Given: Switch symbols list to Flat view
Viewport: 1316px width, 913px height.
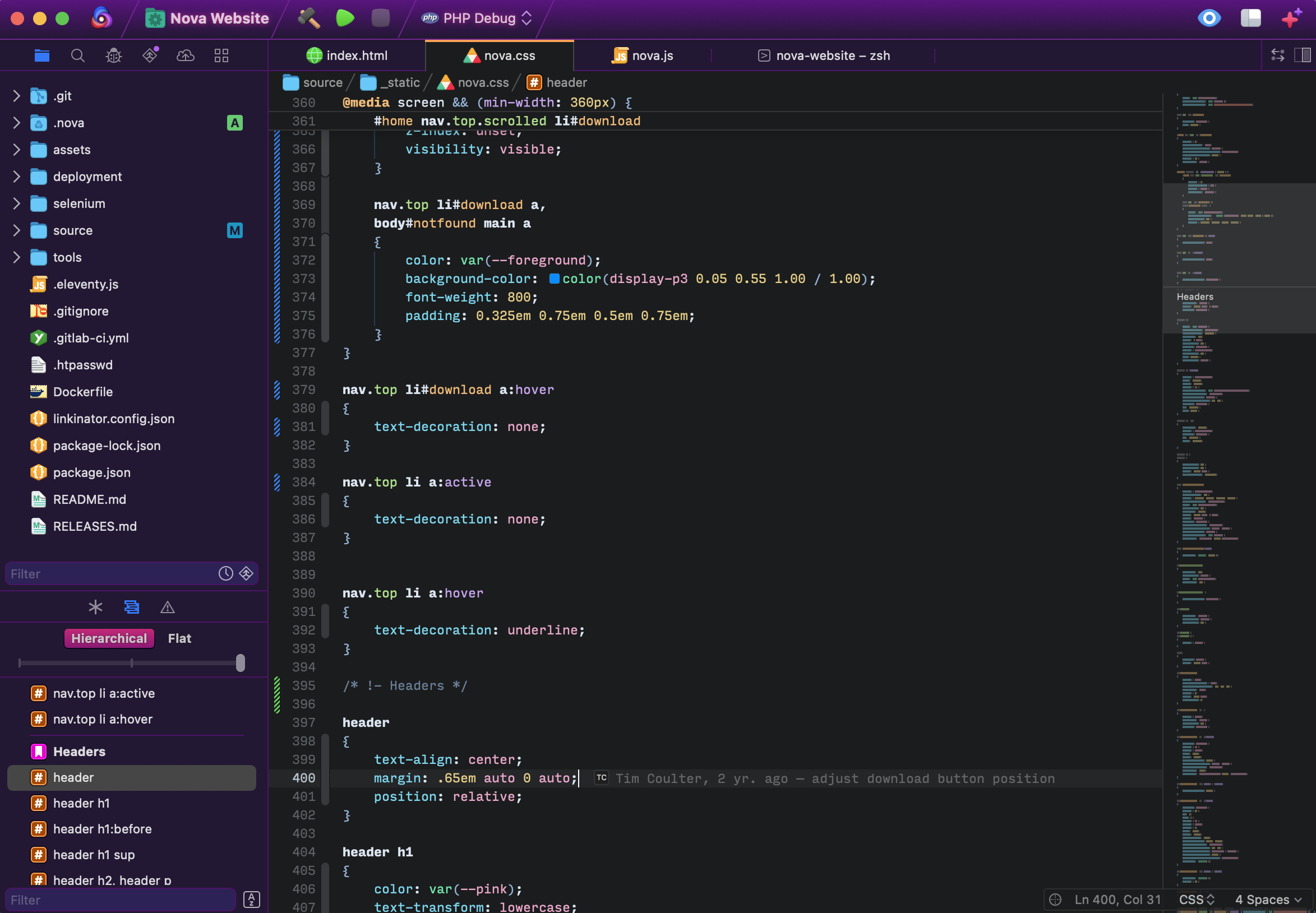Looking at the screenshot, I should tap(178, 638).
